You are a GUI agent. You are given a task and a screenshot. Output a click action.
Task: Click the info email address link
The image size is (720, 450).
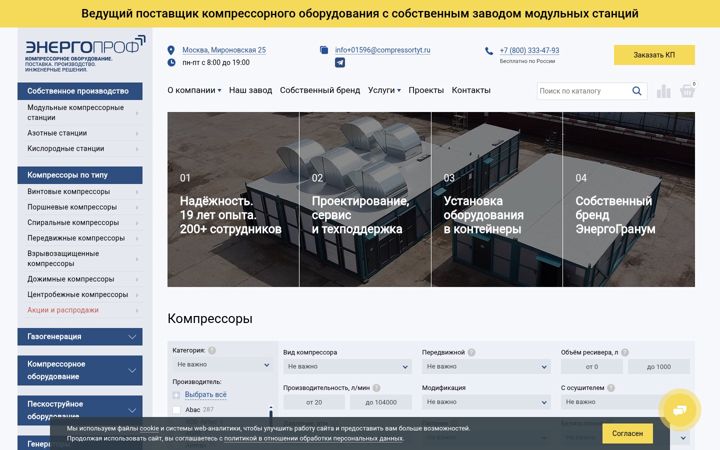click(382, 50)
